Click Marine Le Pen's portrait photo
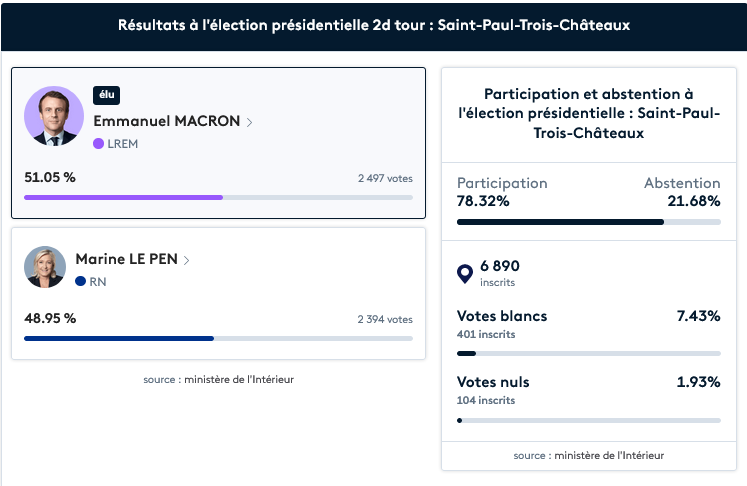Screen dimensions: 747x486 pos(45,267)
